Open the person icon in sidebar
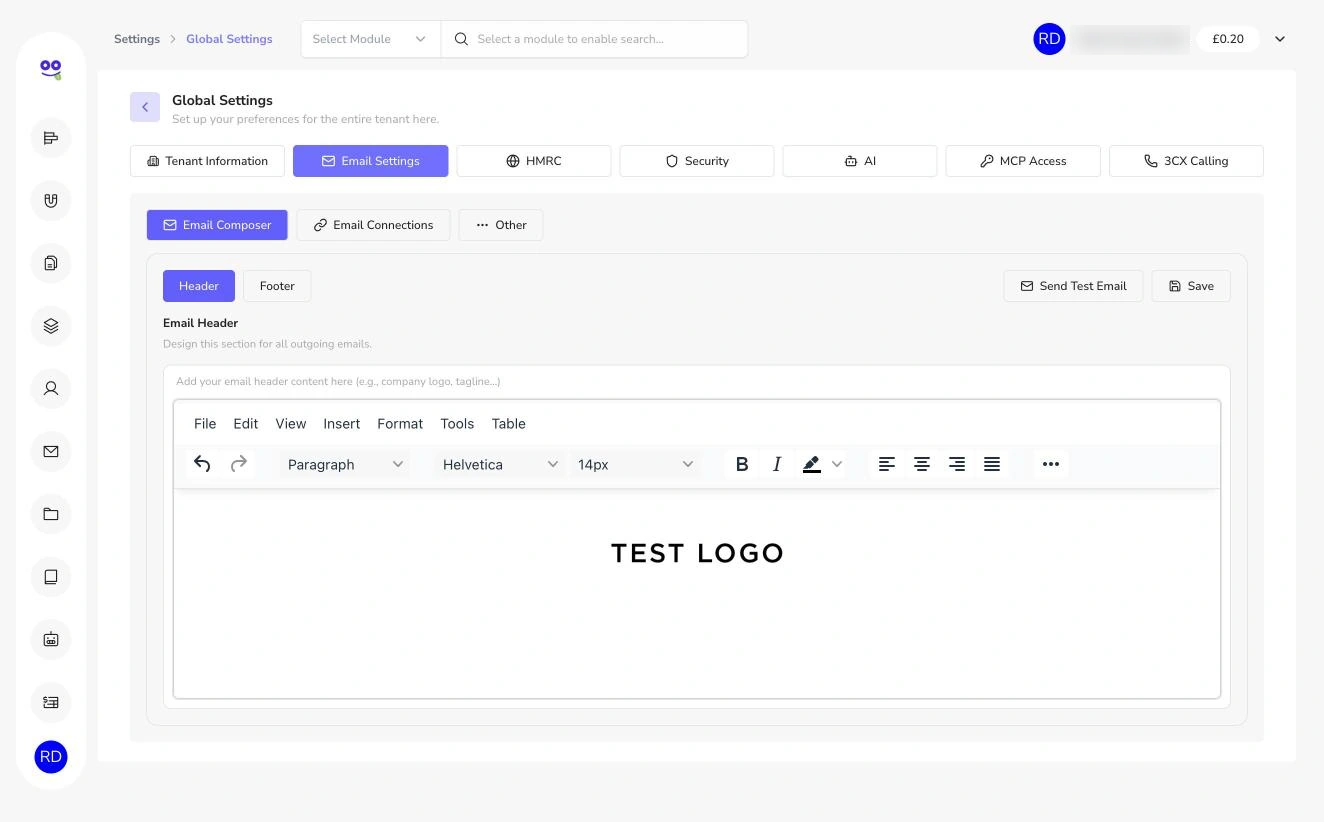The image size is (1324, 822). (51, 388)
